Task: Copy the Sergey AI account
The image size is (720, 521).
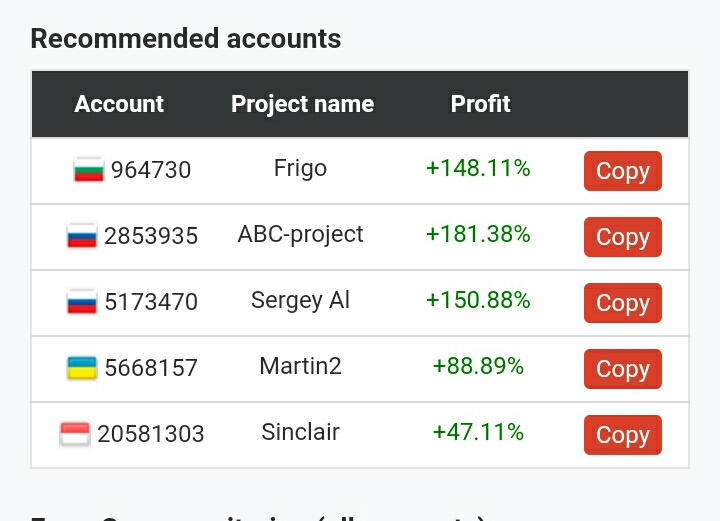Action: (623, 303)
